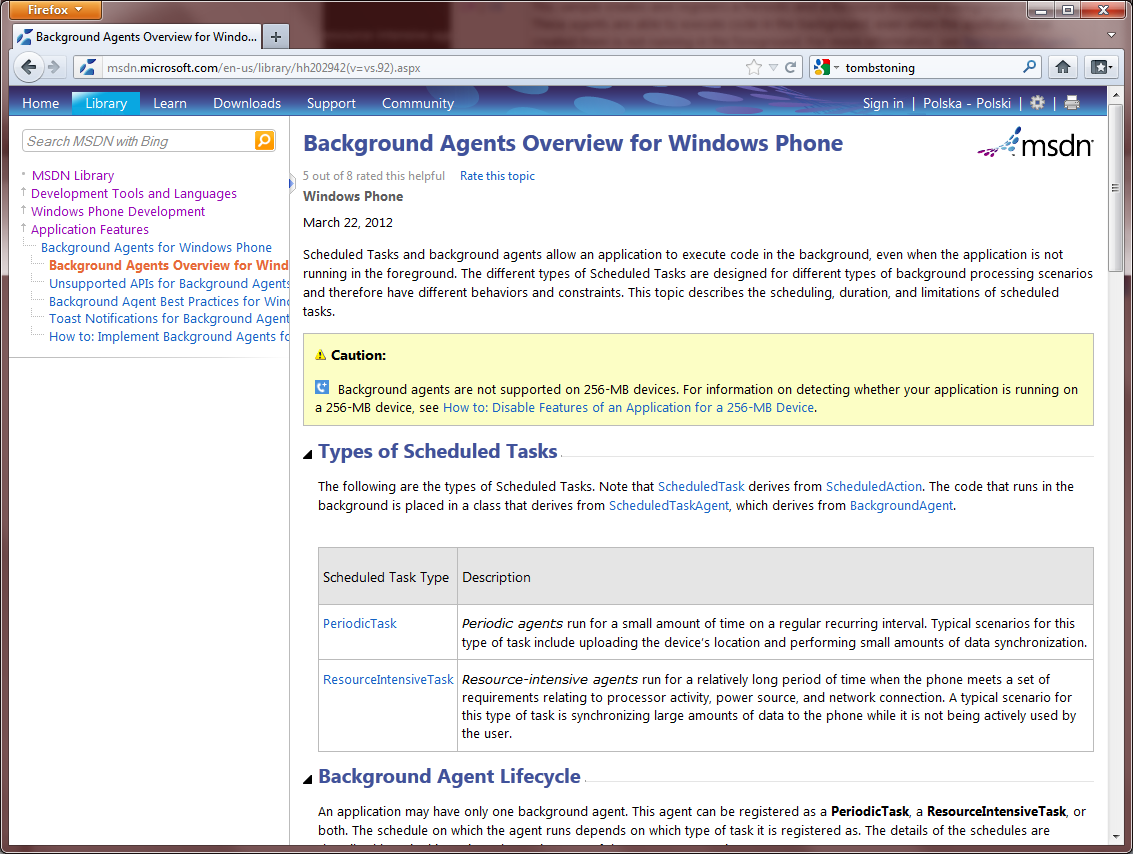Click the page title heading
The height and width of the screenshot is (854, 1133).
tap(572, 143)
